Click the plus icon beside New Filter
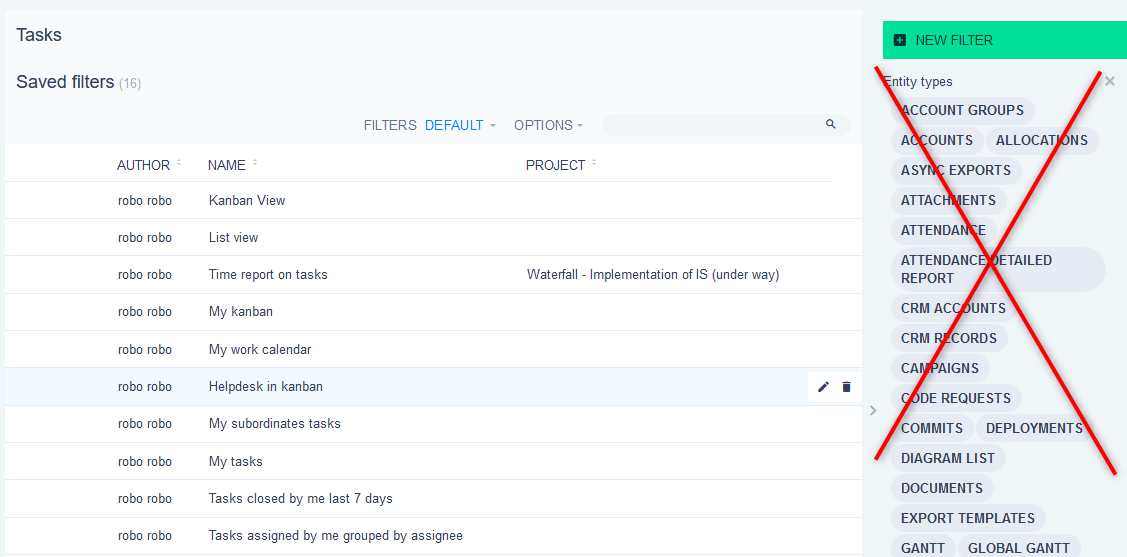Screen dimensions: 1127x557 click(x=900, y=41)
